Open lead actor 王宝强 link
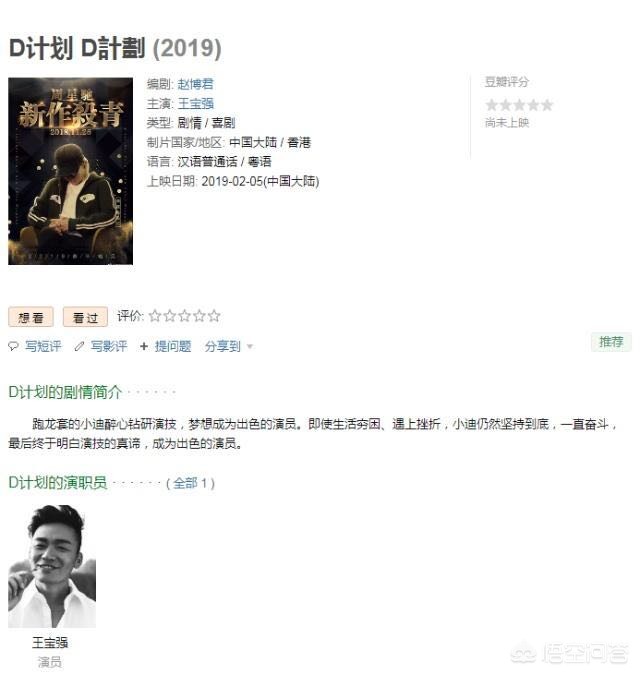Viewport: 640px width, 675px height. (195, 103)
